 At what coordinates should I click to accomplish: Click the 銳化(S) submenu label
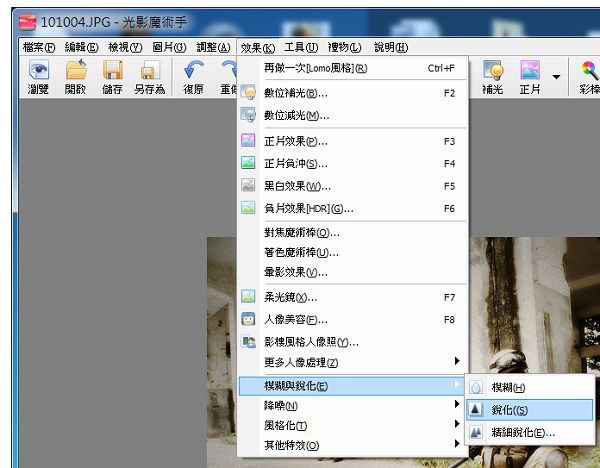(510, 410)
